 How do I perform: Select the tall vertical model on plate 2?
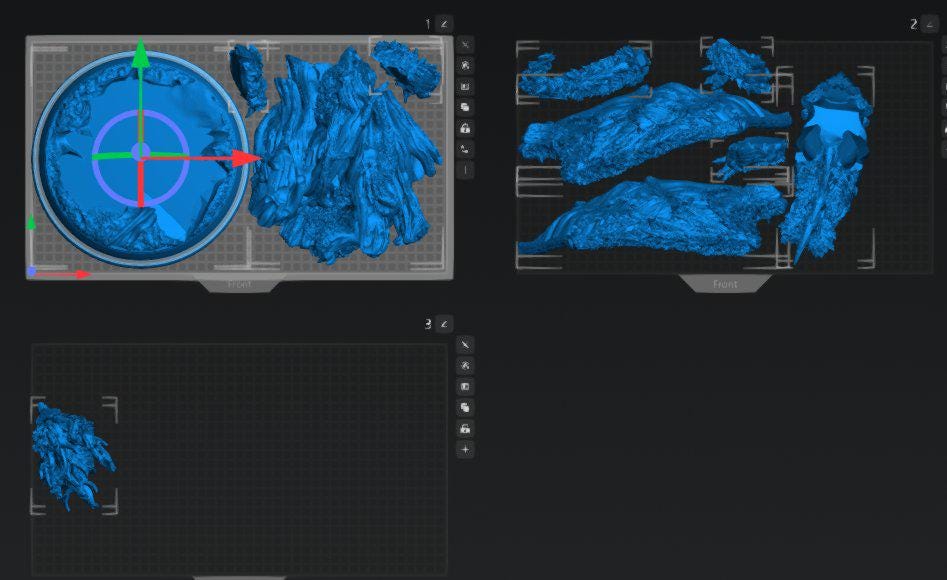pyautogui.click(x=825, y=169)
